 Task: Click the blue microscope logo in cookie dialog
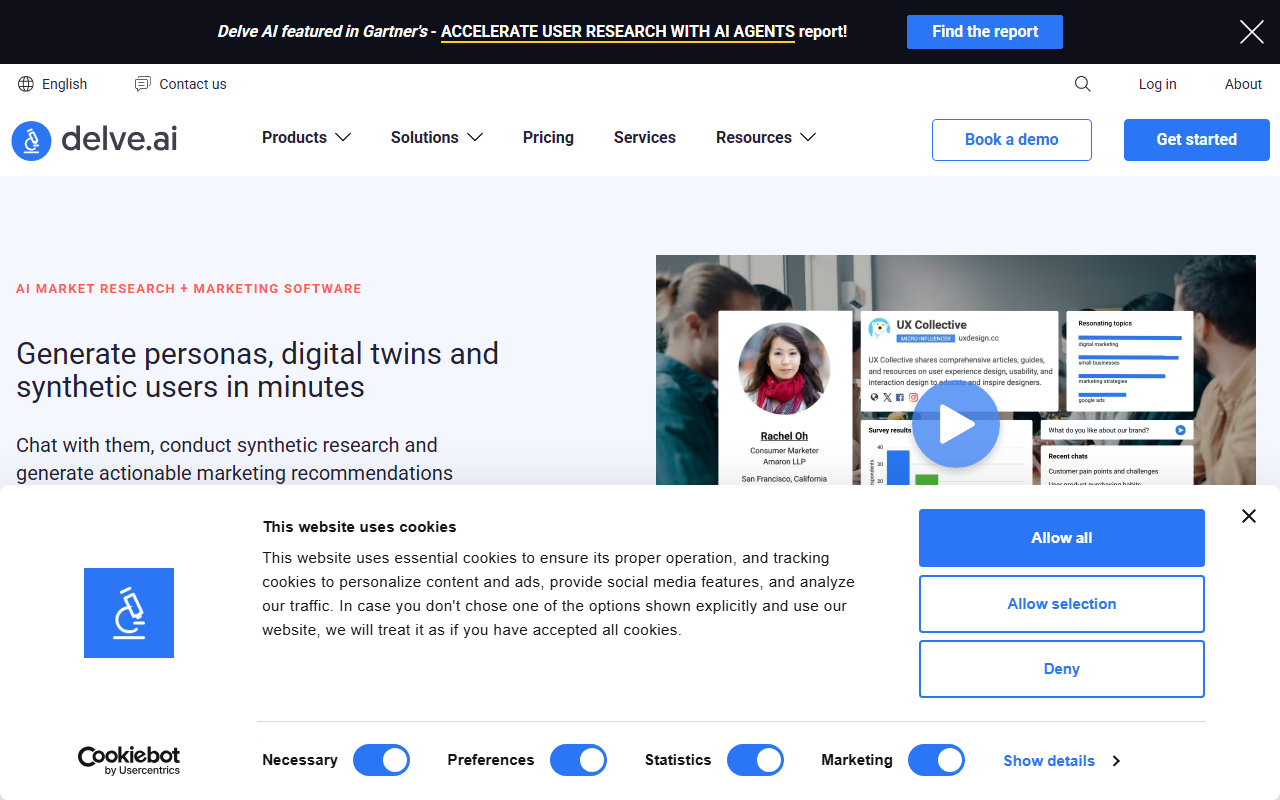coord(129,613)
